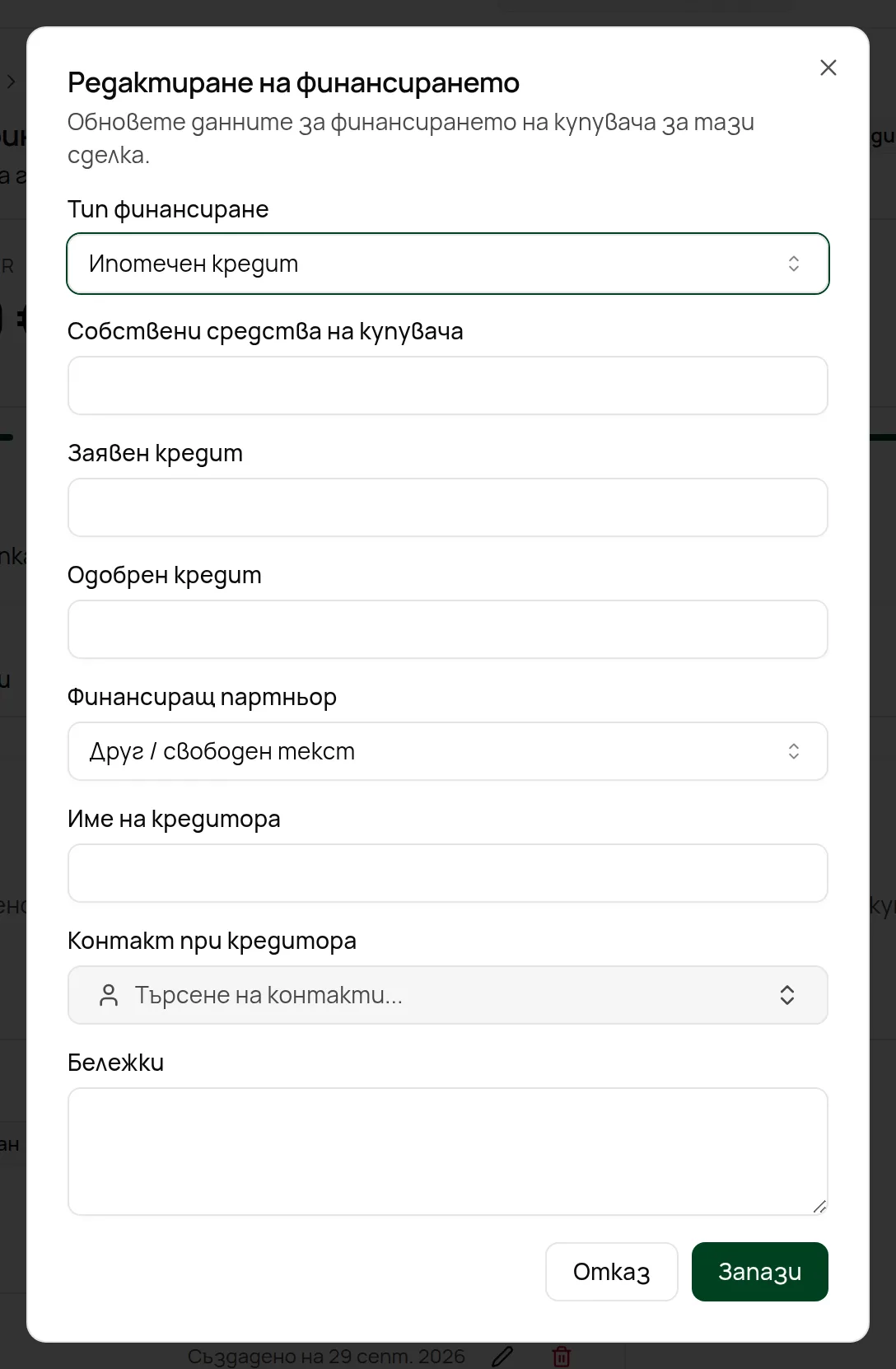The height and width of the screenshot is (1369, 896).
Task: Click the Бележки text area
Action: (448, 1152)
